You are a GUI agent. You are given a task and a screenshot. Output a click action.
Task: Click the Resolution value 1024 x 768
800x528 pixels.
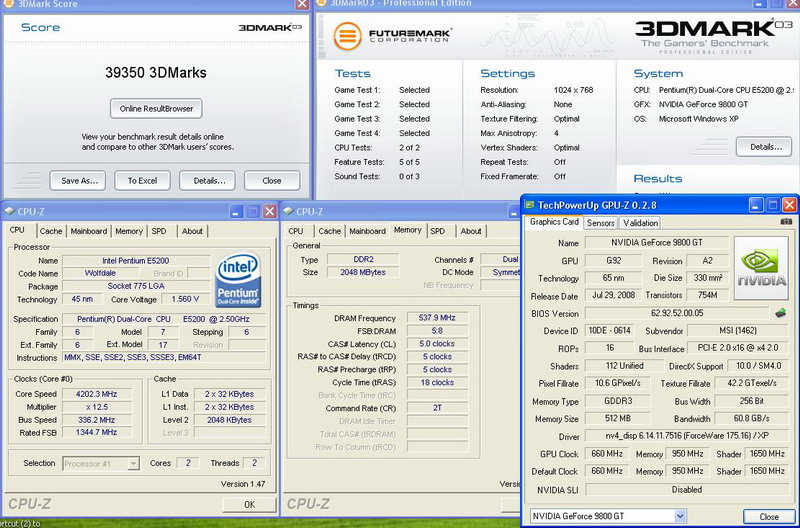(x=573, y=90)
